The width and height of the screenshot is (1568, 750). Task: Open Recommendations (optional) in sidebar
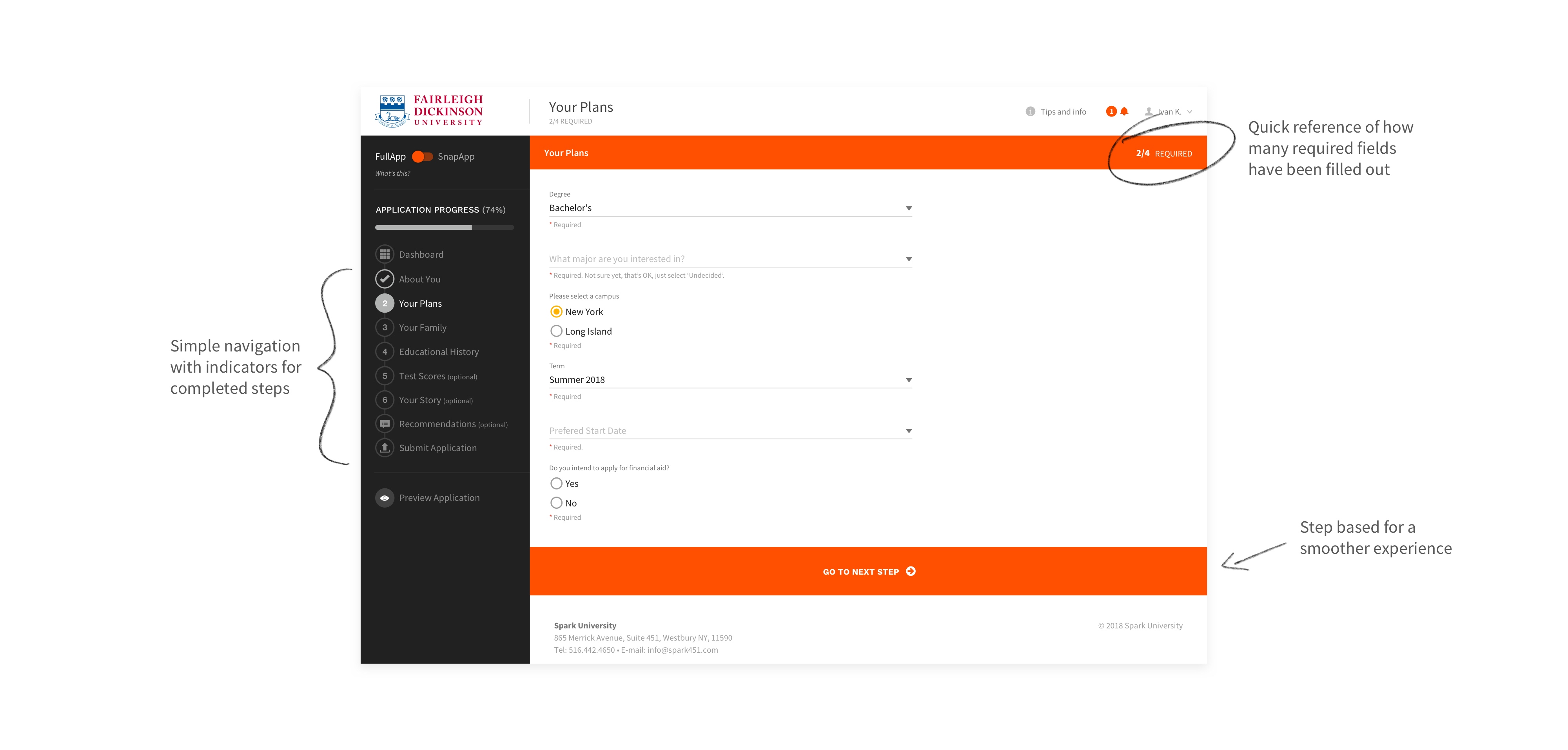click(x=442, y=424)
